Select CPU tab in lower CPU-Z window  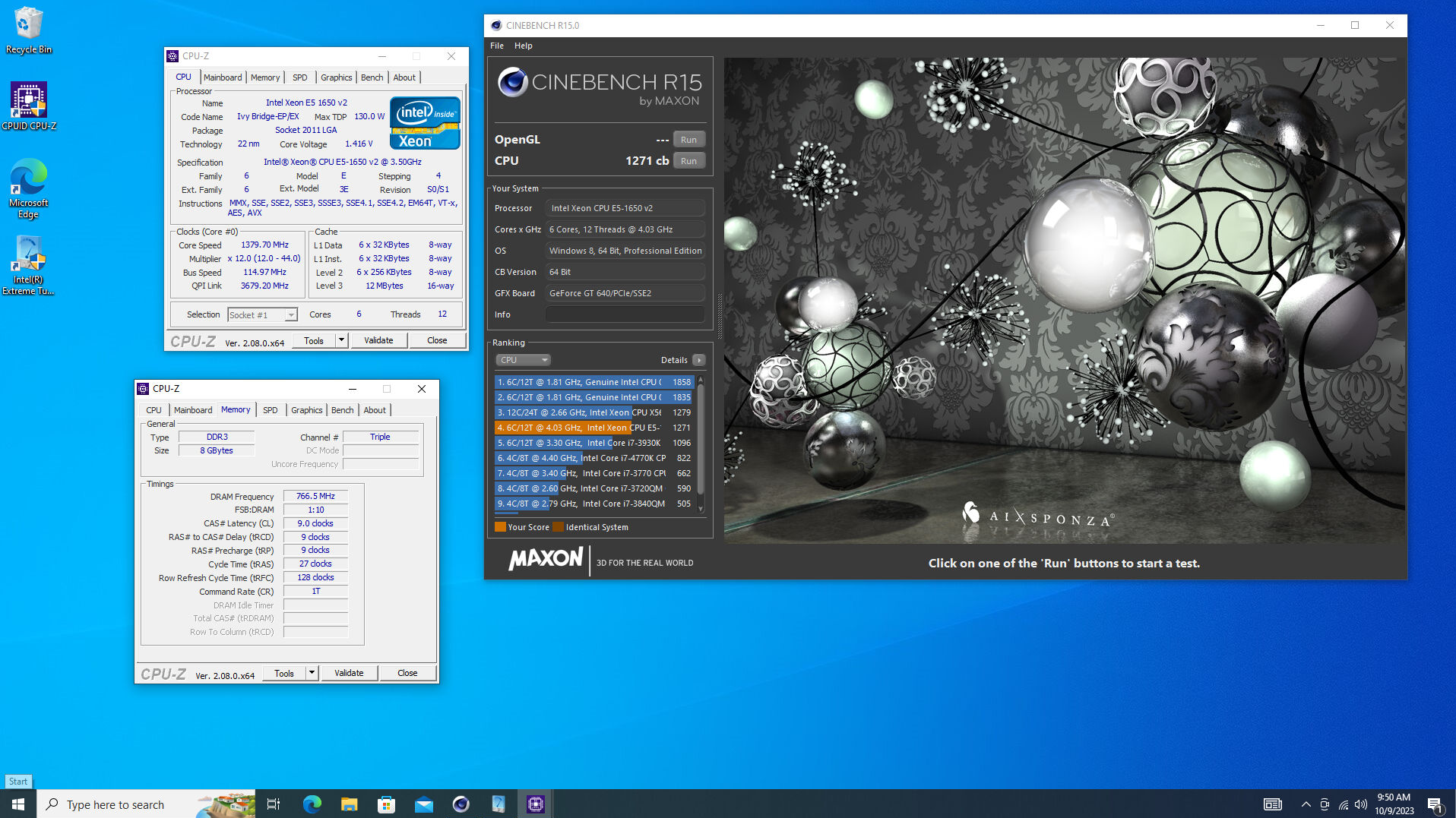click(x=154, y=410)
